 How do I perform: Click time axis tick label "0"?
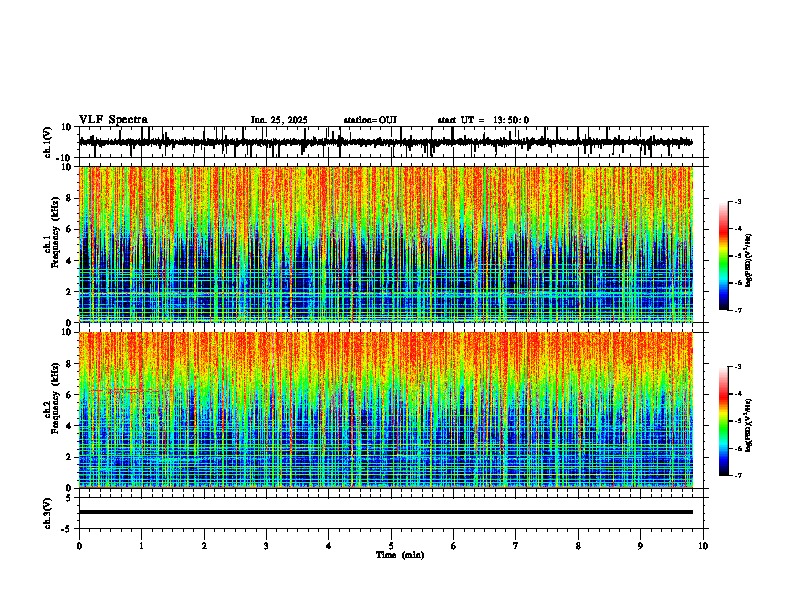[x=79, y=546]
